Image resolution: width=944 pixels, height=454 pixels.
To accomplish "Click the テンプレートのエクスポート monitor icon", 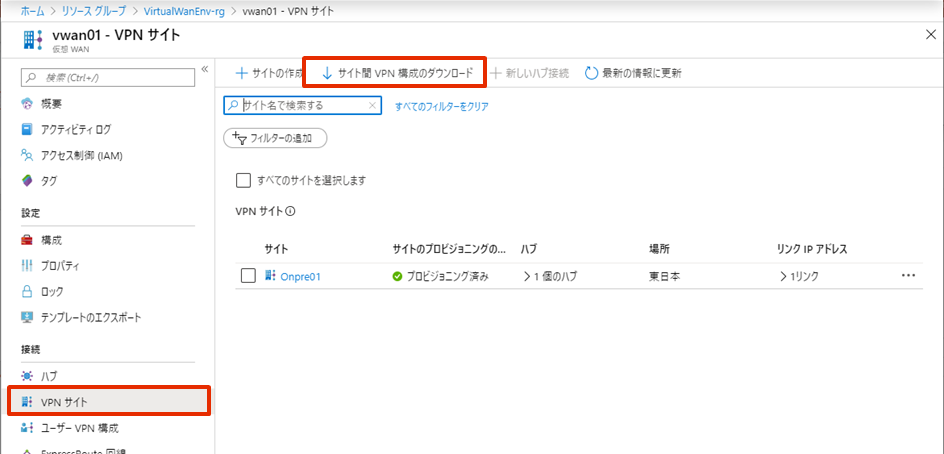I will 27,317.
